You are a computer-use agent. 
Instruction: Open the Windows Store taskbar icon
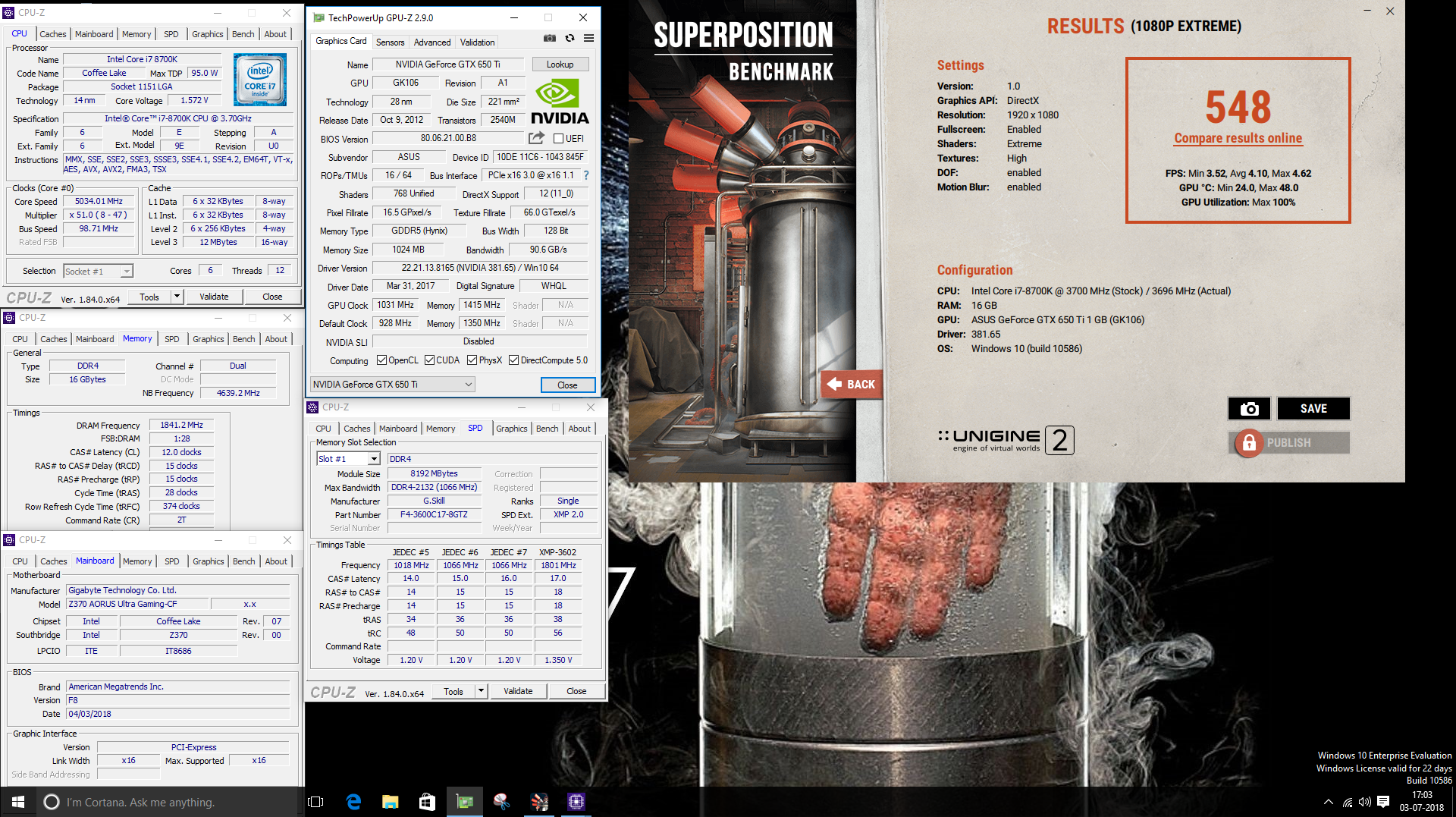(x=427, y=802)
